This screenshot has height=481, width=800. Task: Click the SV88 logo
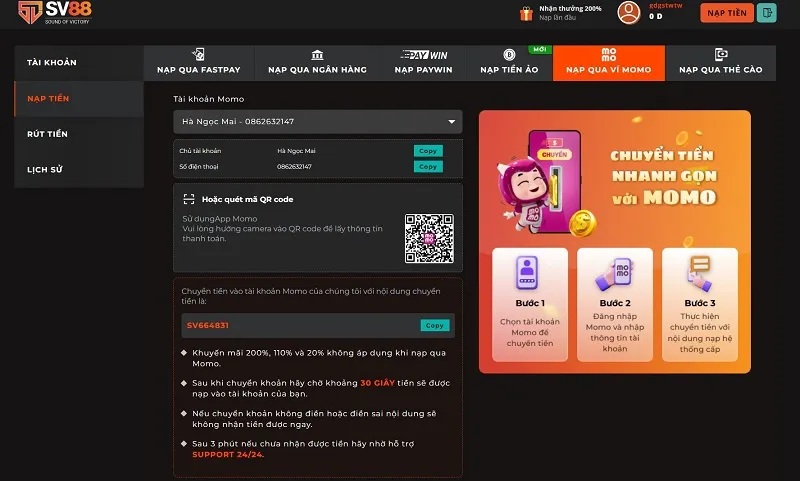56,14
